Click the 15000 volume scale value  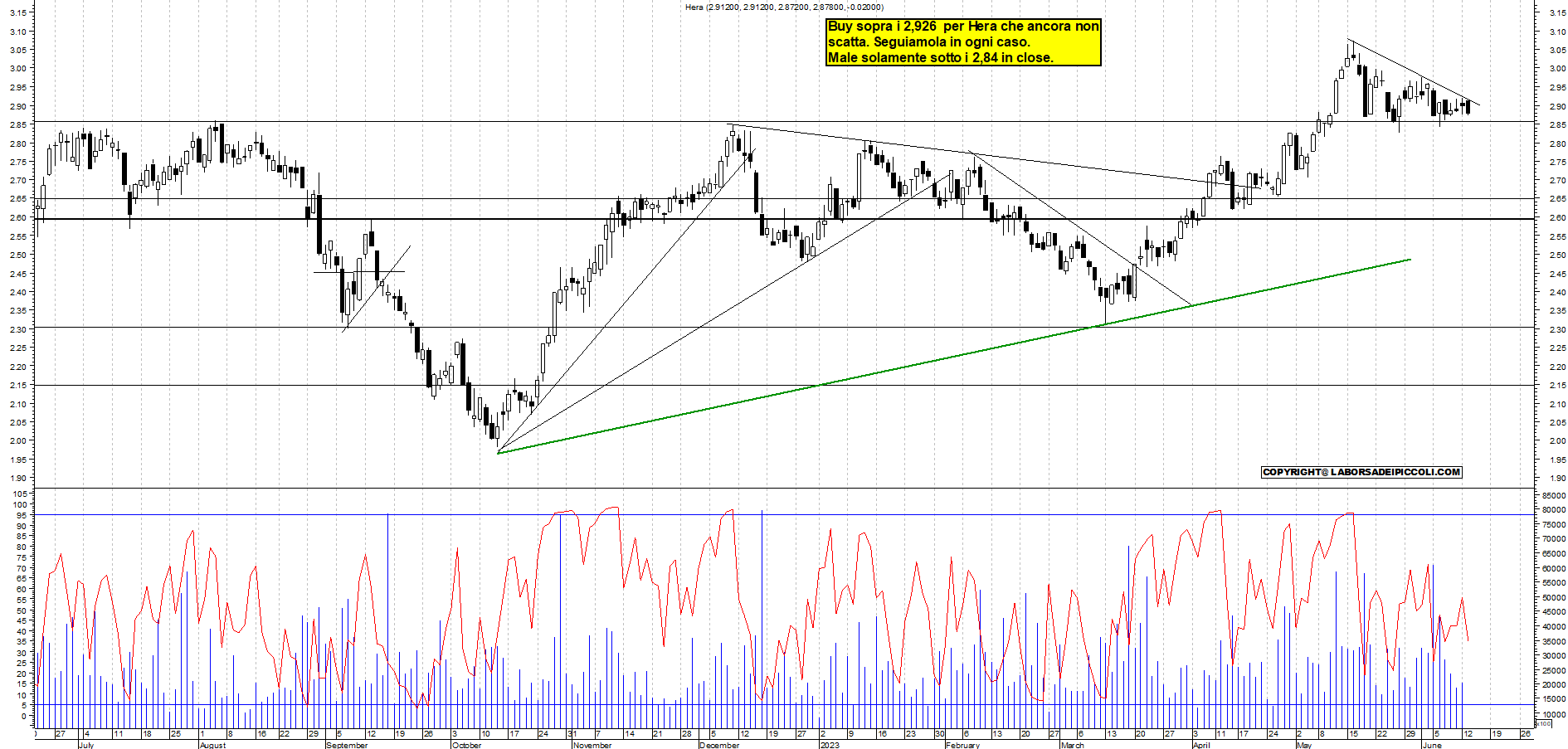1554,700
